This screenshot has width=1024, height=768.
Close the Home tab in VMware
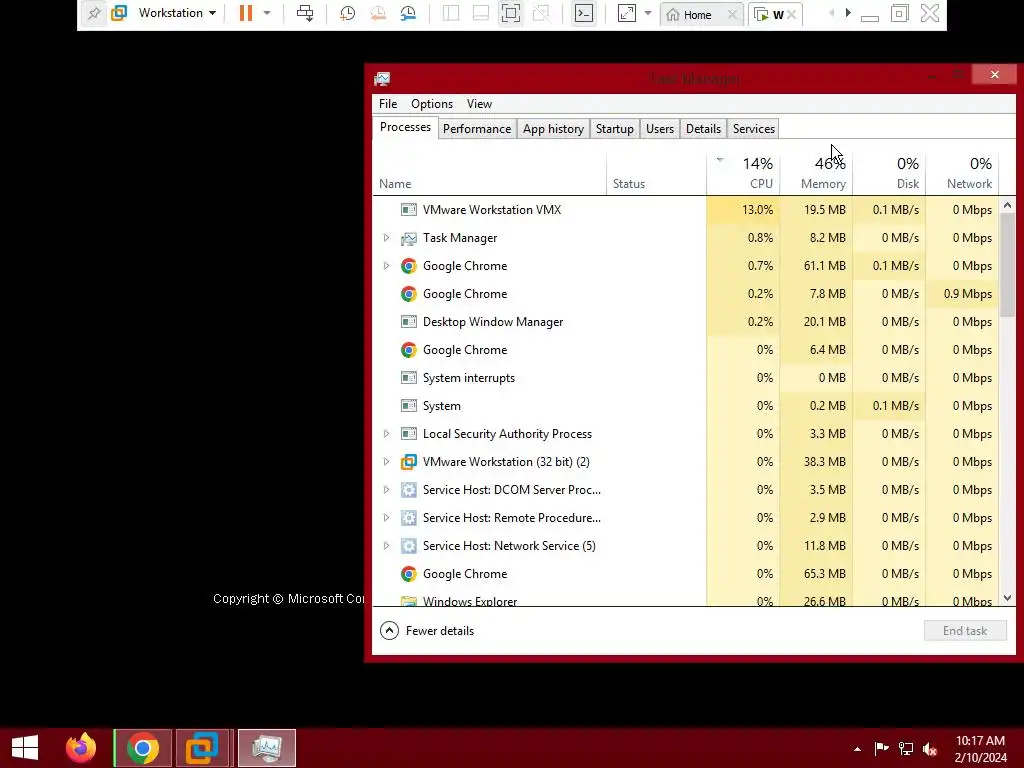(x=733, y=14)
